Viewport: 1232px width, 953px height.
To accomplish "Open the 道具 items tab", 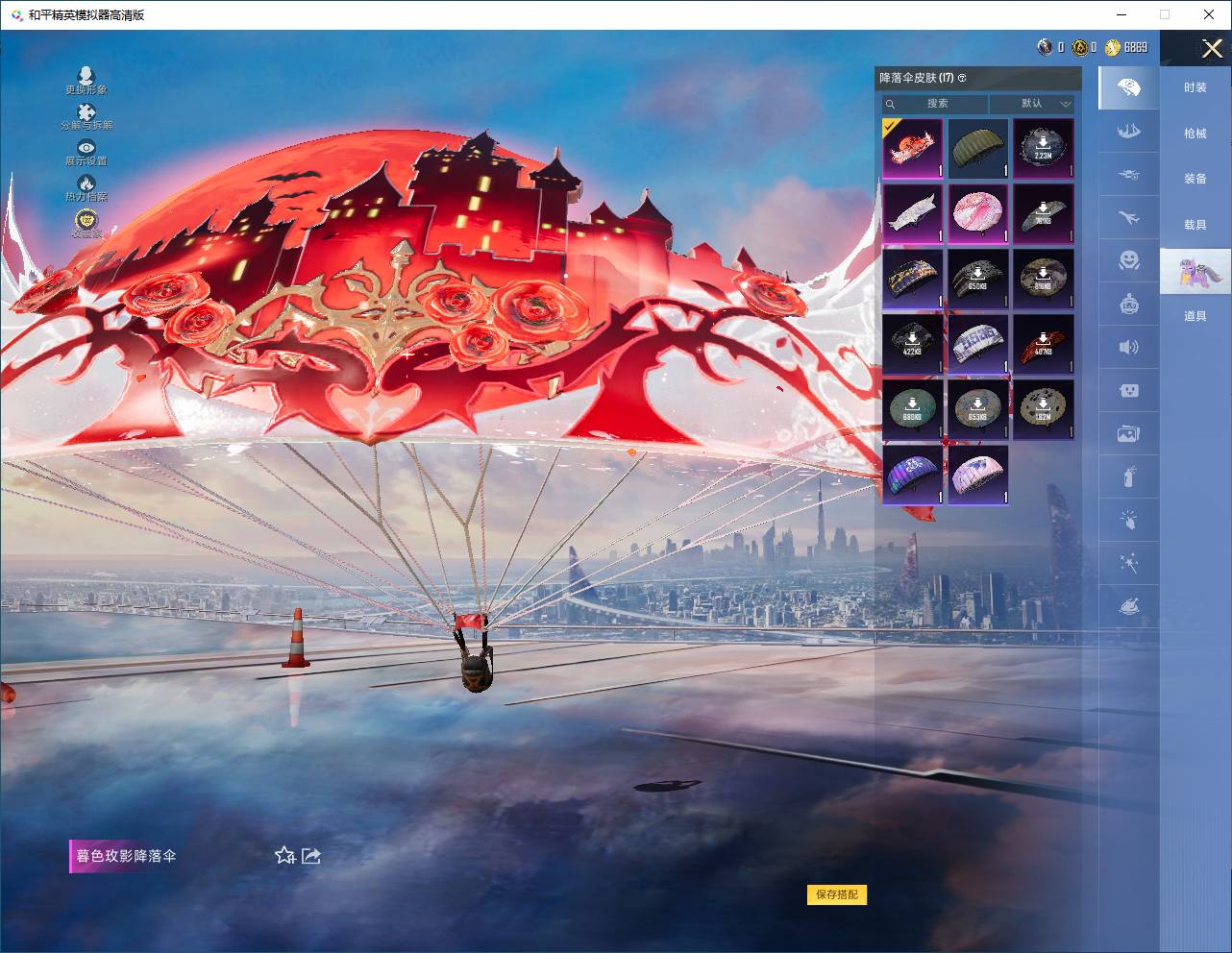I will (1195, 316).
